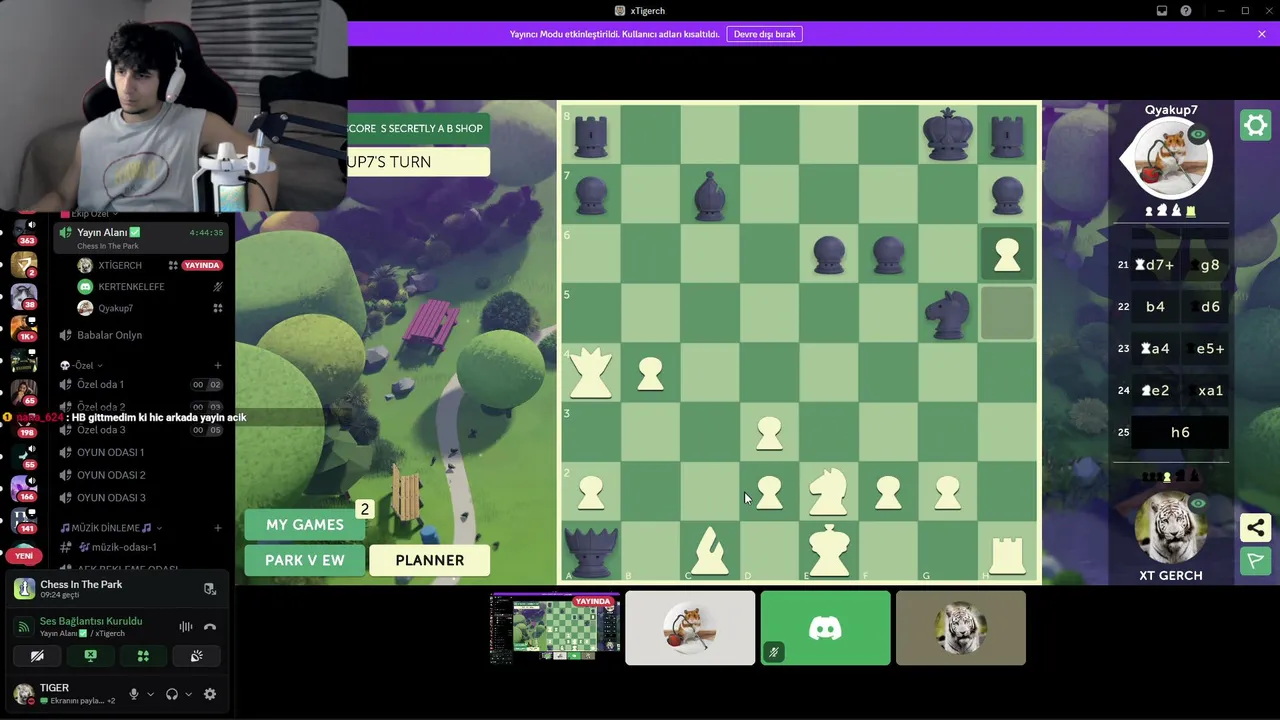Select the black bishop on c7
The image size is (1280, 720).
tap(710, 195)
